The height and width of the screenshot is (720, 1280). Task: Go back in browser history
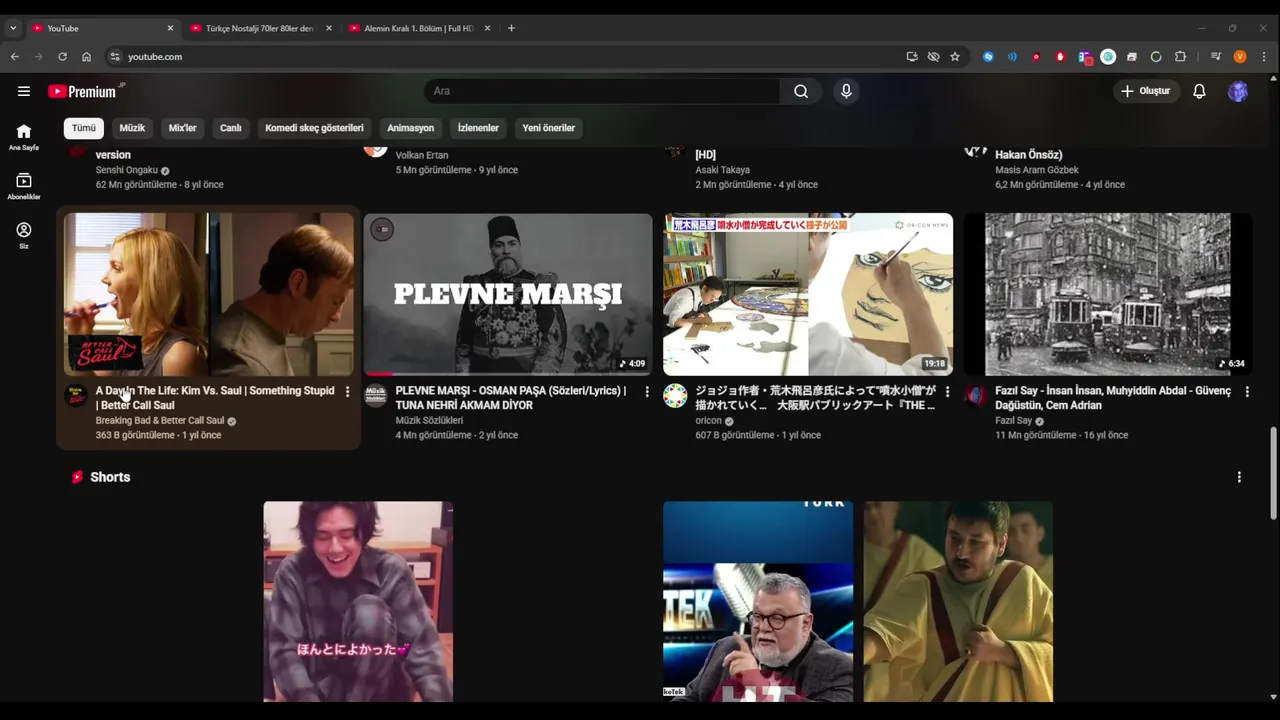coord(15,57)
